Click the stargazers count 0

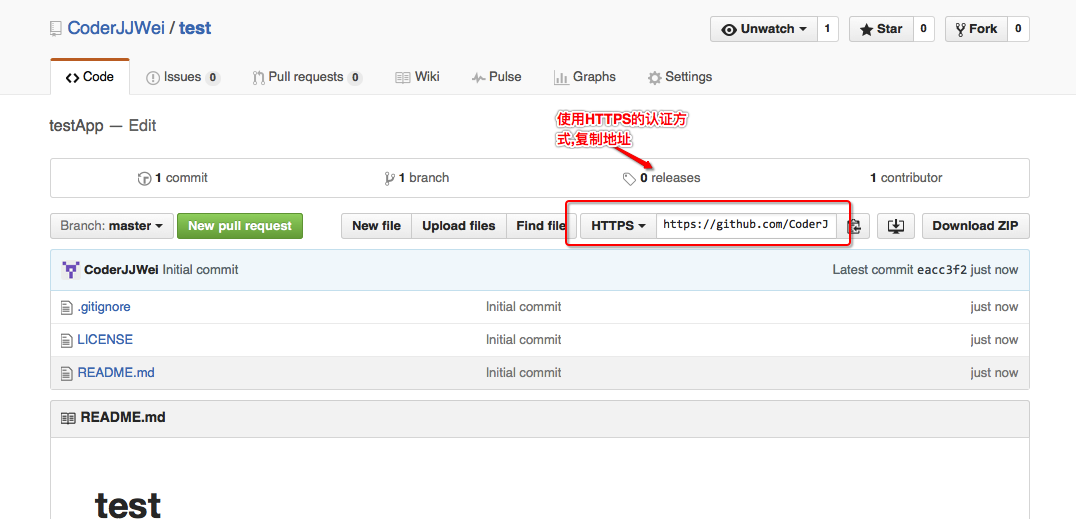(924, 29)
